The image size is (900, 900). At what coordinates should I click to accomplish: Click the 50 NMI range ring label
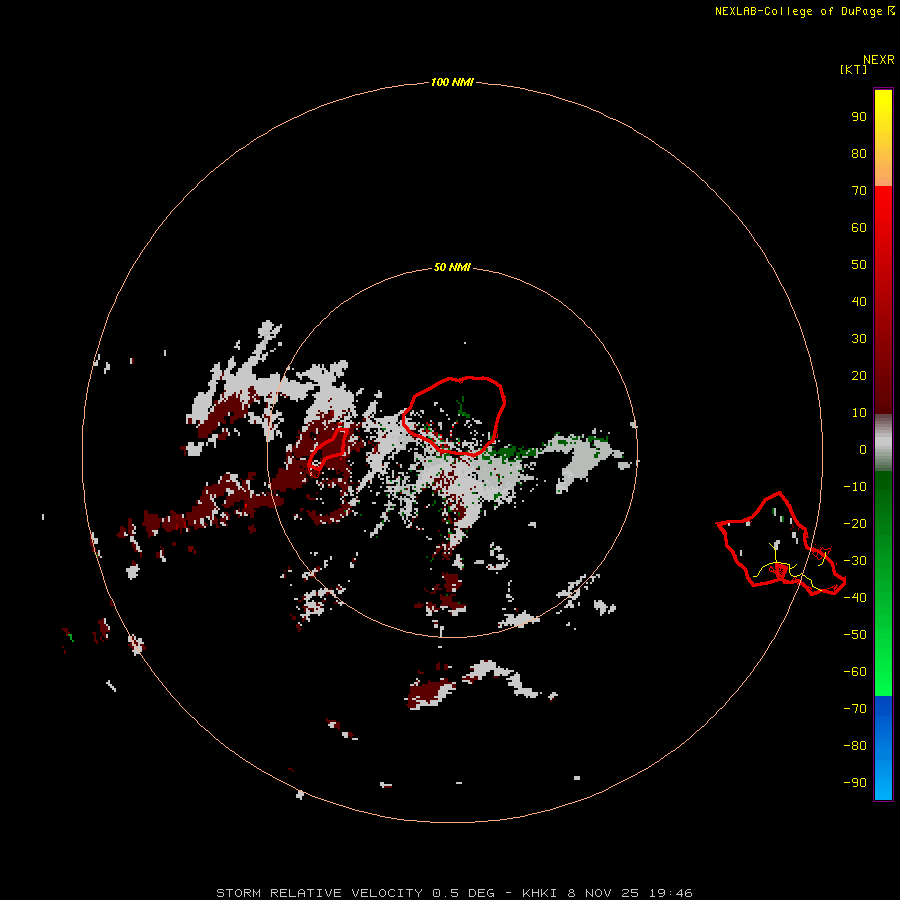[452, 267]
